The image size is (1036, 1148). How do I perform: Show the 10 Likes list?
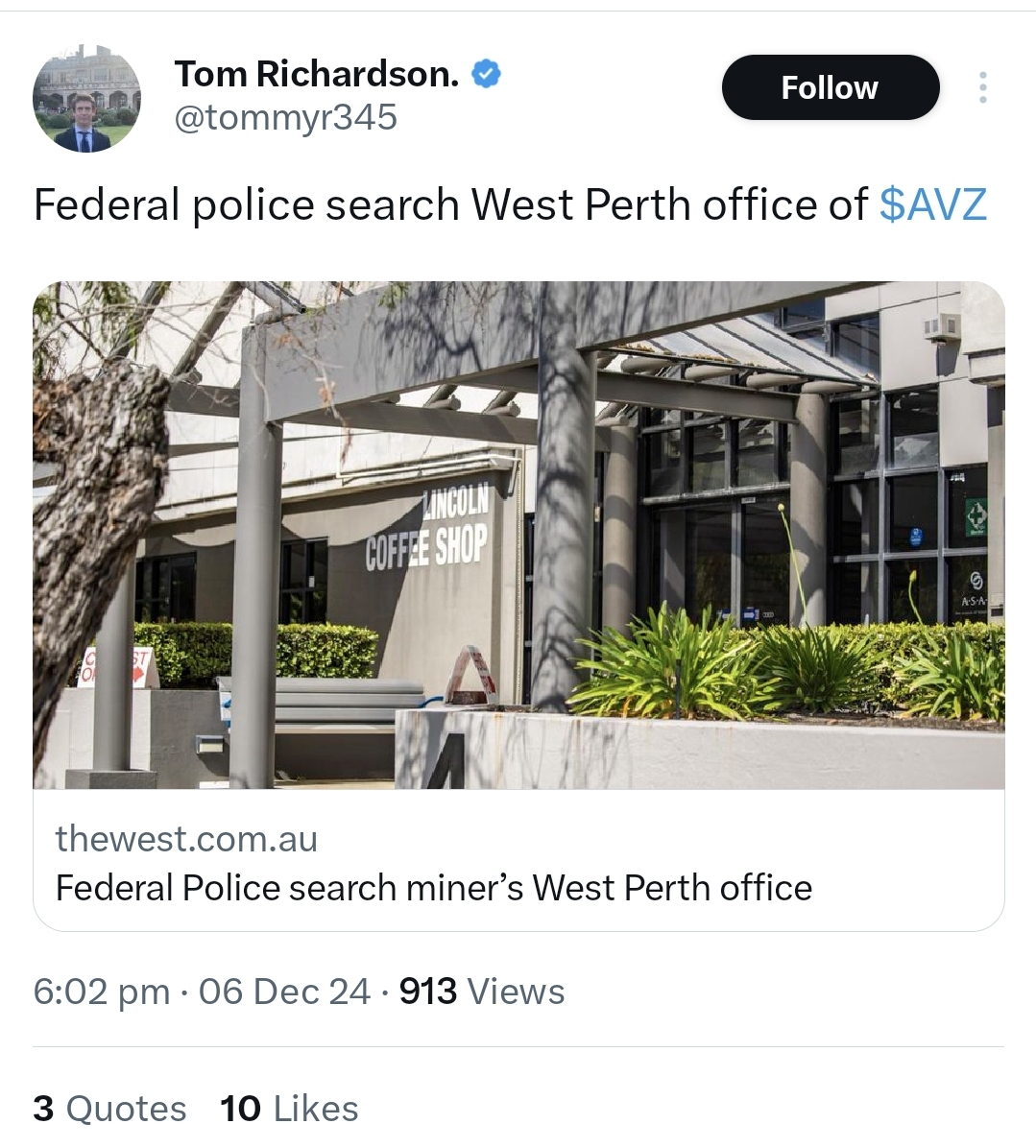coord(289,1109)
